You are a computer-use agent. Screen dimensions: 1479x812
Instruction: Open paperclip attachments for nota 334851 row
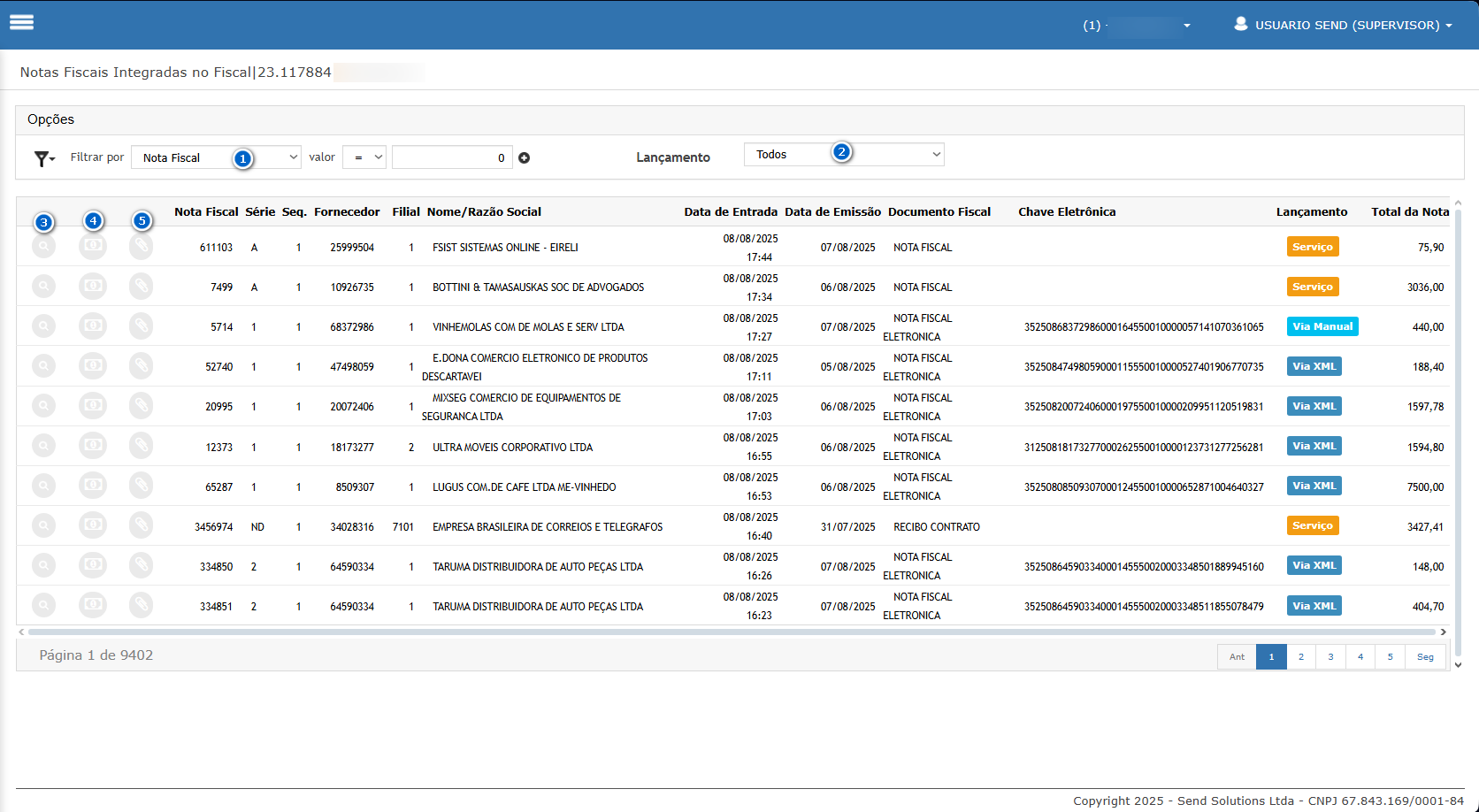(141, 604)
